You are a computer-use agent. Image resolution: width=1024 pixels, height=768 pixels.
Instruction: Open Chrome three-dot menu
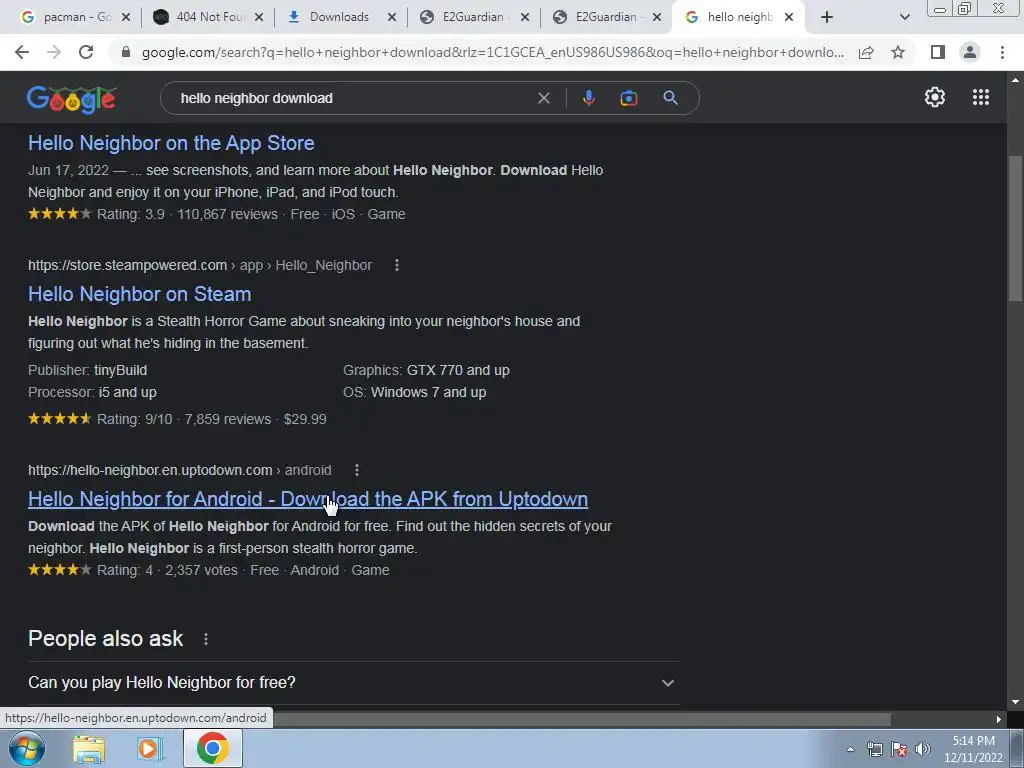[1002, 52]
